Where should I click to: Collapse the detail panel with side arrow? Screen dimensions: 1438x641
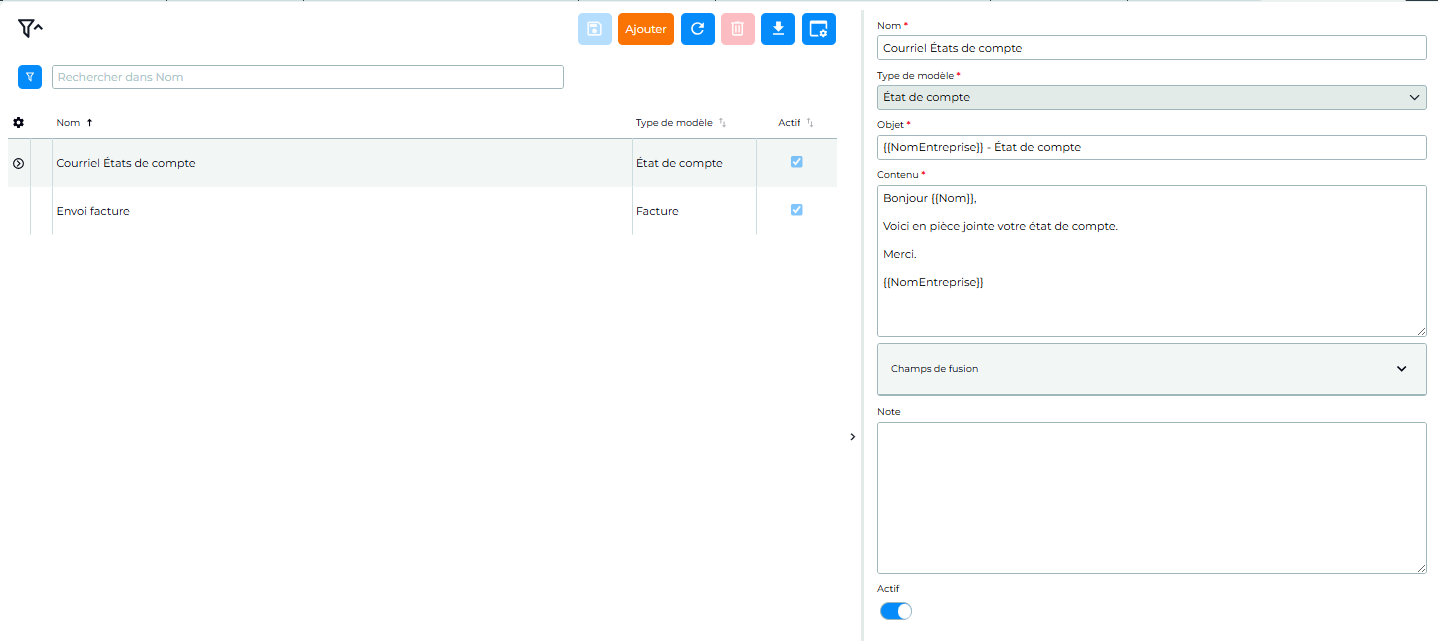[852, 437]
